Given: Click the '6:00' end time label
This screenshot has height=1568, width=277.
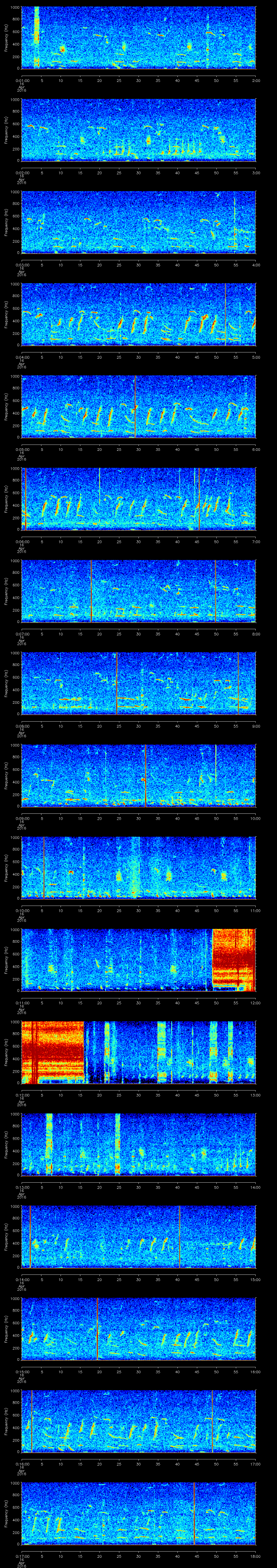Looking at the screenshot, I should point(256,449).
